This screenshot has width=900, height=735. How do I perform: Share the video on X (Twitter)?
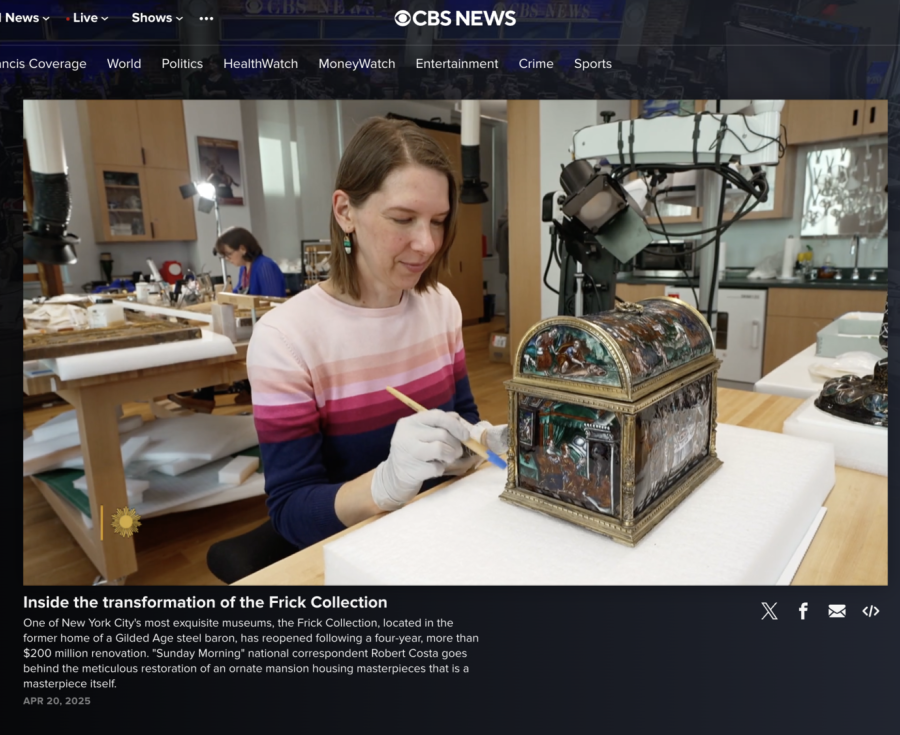coord(769,611)
